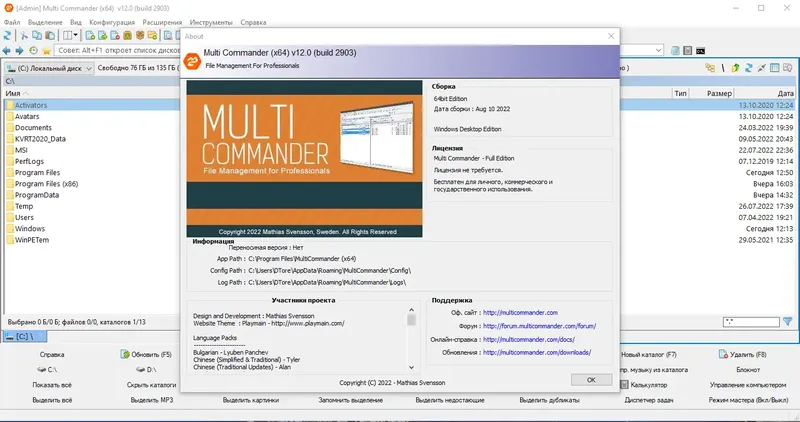Click the unpack archive box icon
This screenshot has height=422, width=800.
[140, 35]
